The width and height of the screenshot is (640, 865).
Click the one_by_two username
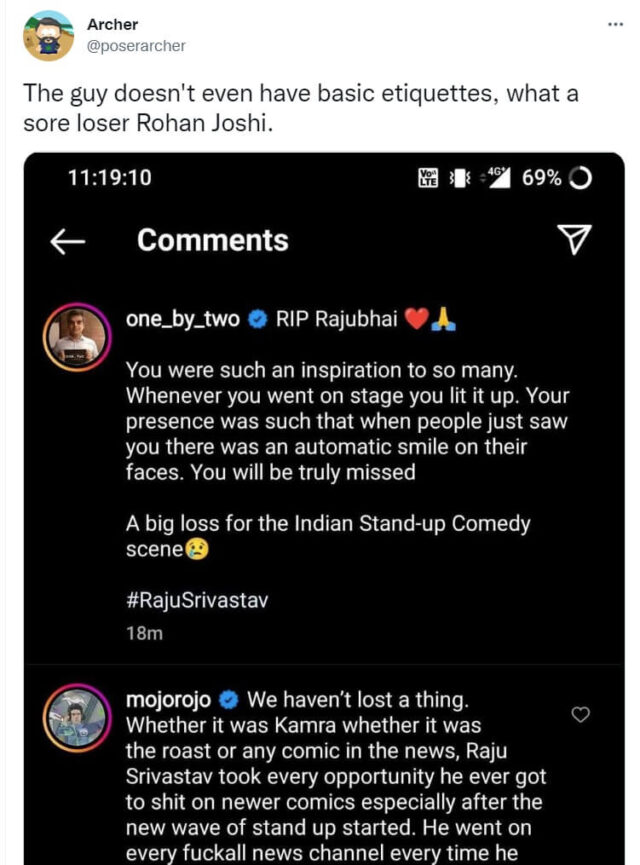(183, 320)
